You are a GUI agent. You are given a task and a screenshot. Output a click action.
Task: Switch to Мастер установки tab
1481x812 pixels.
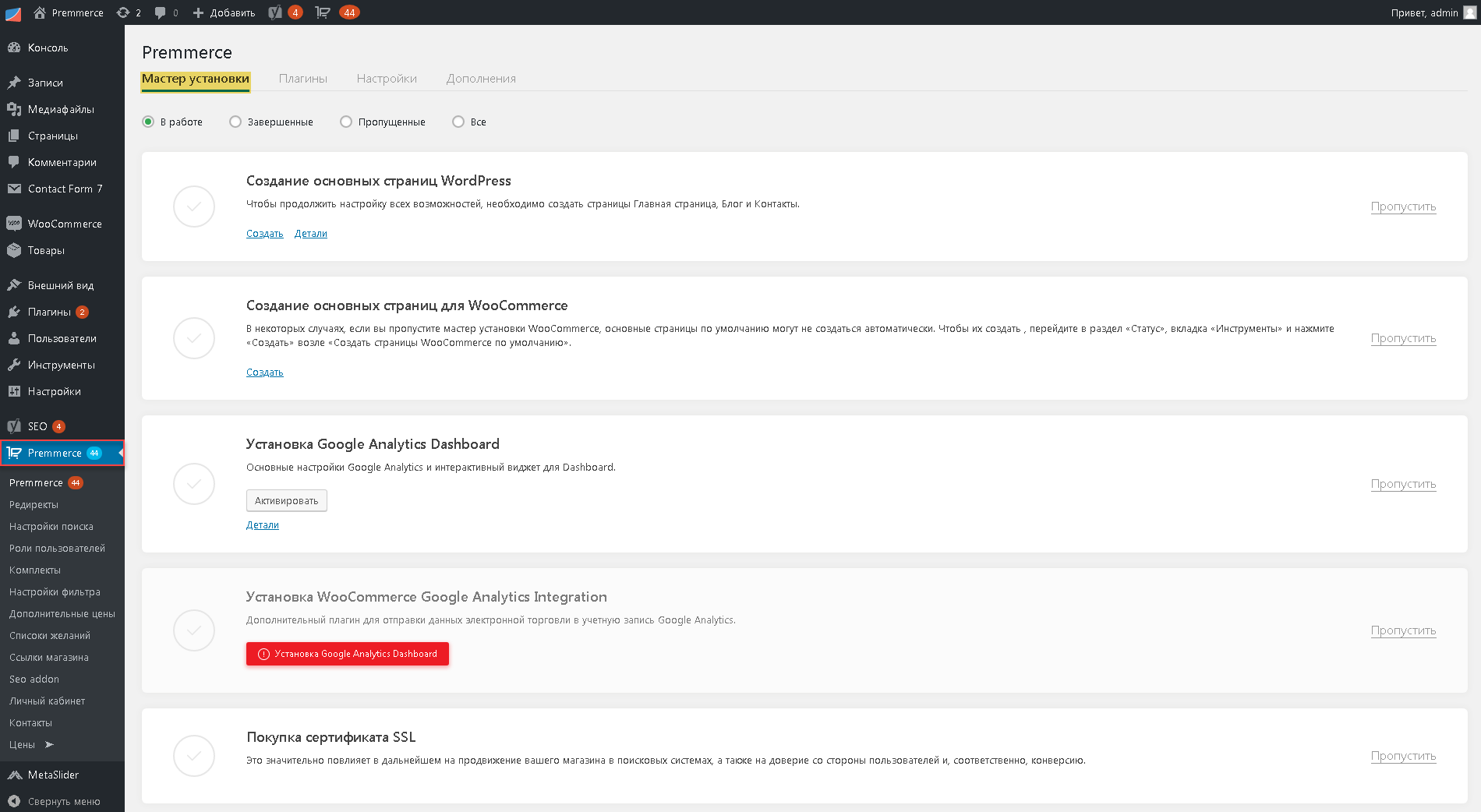[x=196, y=79]
